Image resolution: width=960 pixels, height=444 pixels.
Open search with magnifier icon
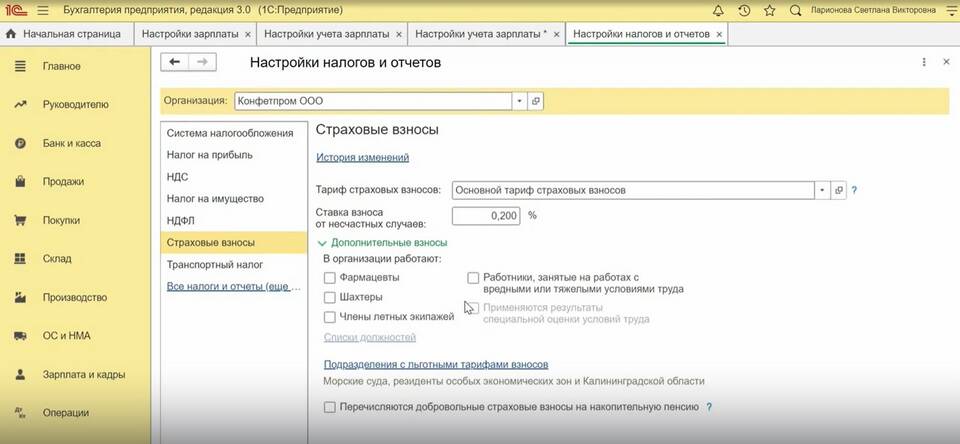pyautogui.click(x=796, y=10)
